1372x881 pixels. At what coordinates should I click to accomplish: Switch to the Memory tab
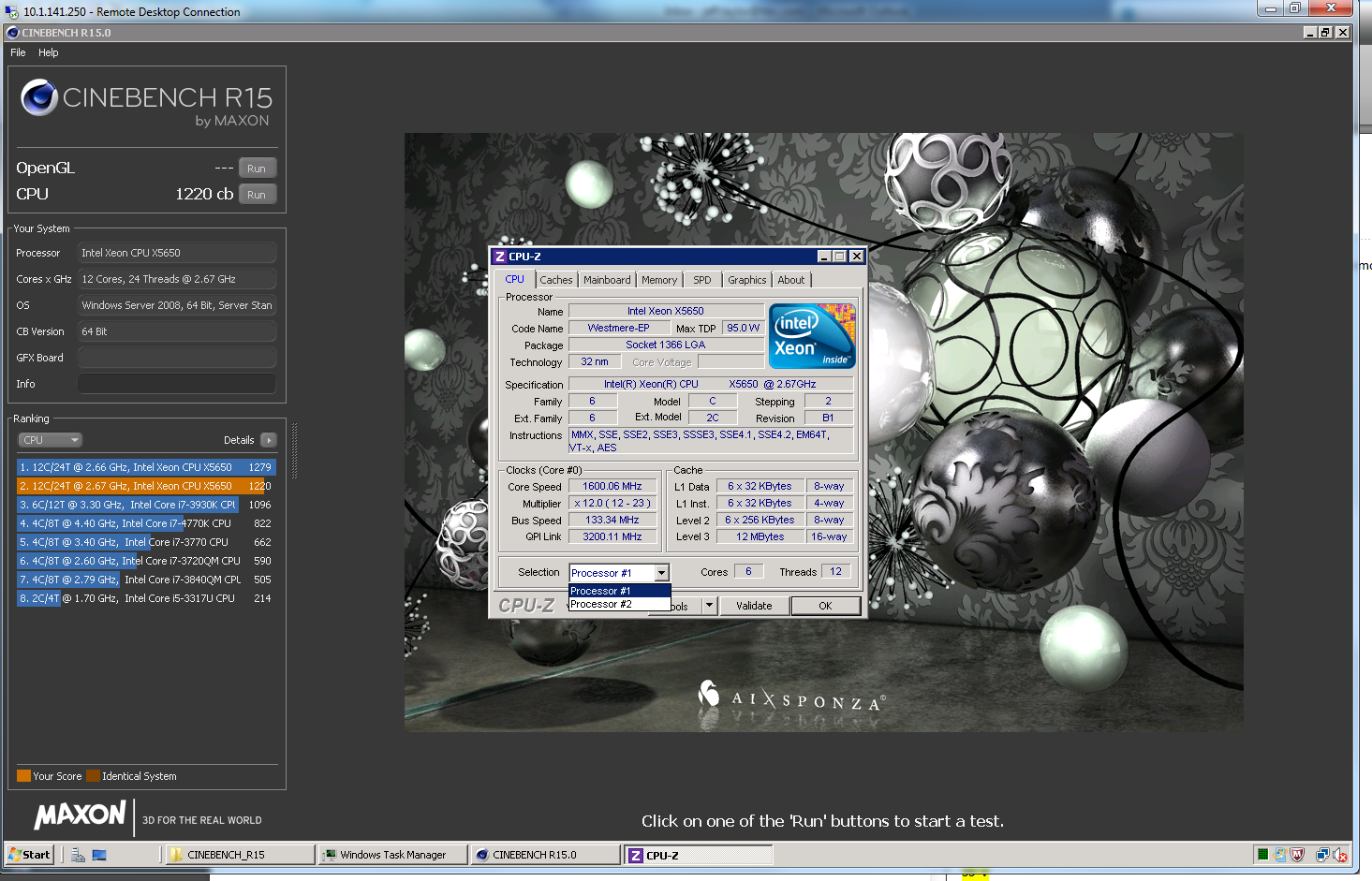659,280
